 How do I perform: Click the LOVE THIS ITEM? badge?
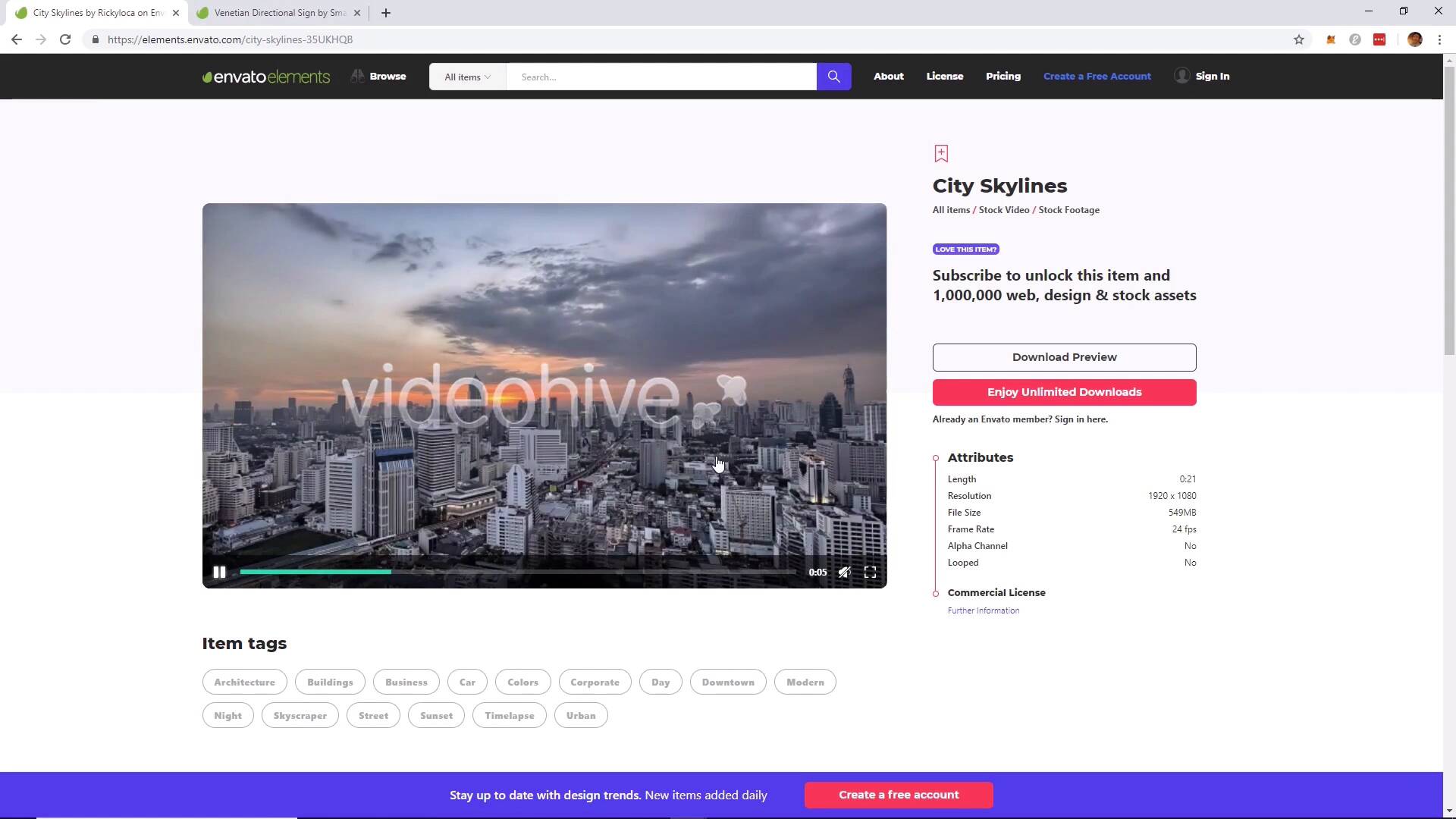pos(965,249)
